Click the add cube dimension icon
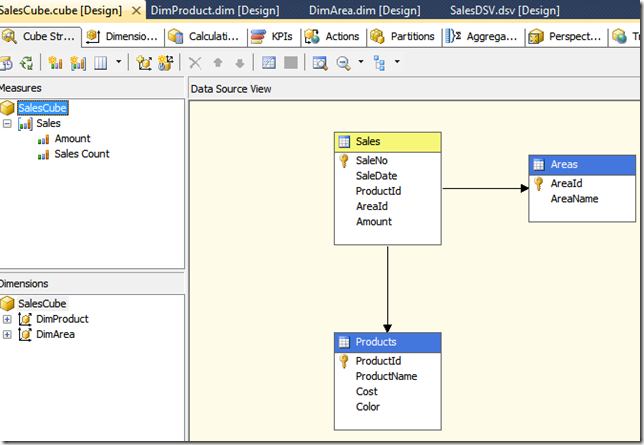Image resolution: width=644 pixels, height=445 pixels. [144, 62]
